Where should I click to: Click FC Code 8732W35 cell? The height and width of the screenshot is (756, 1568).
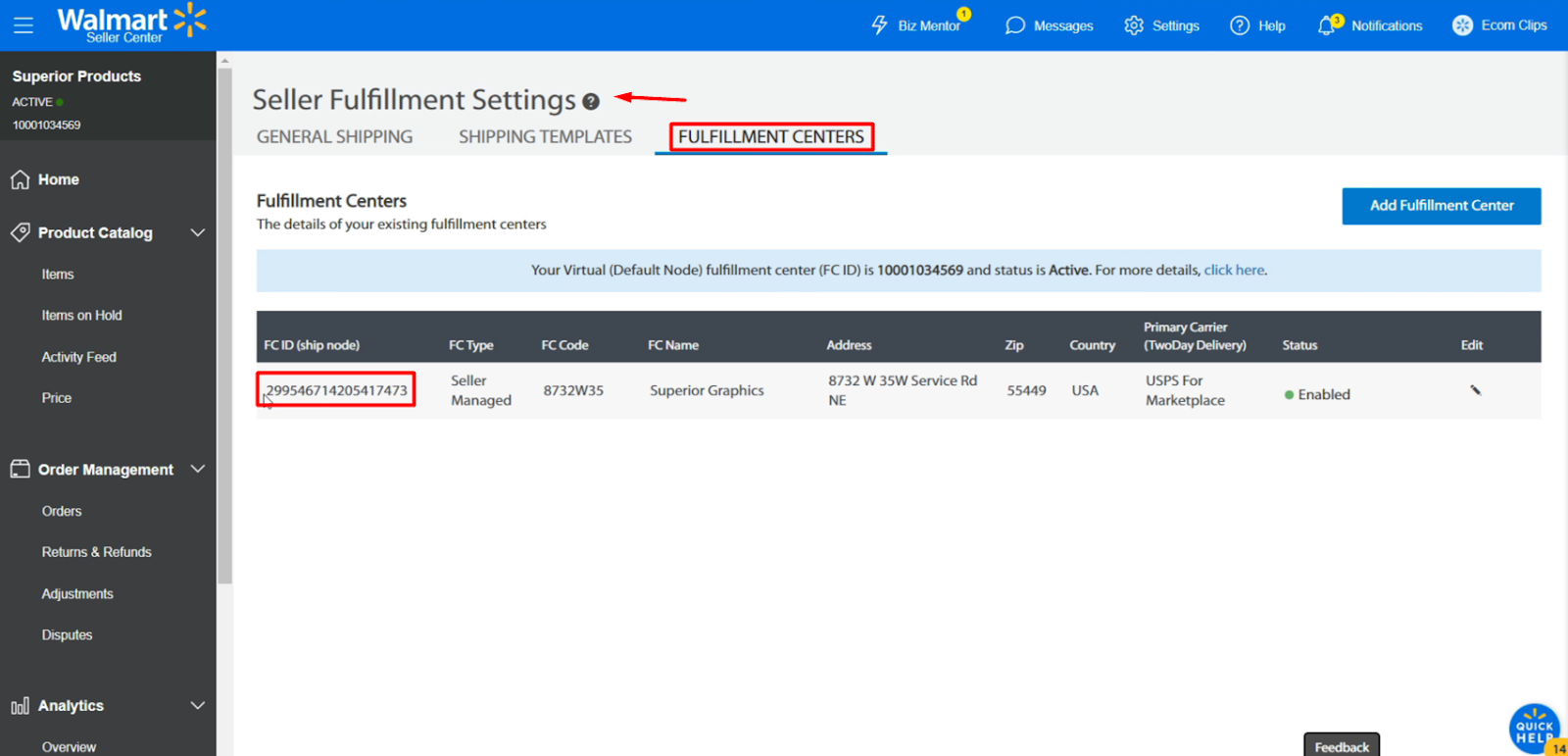coord(573,390)
